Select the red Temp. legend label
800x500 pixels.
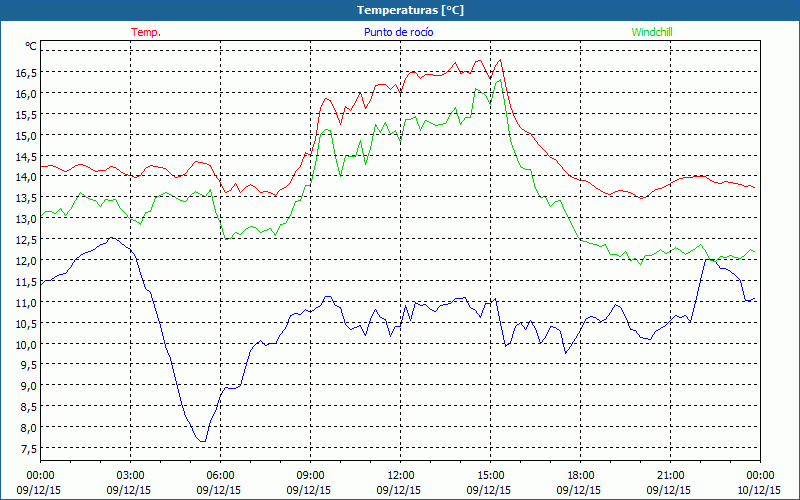point(146,32)
